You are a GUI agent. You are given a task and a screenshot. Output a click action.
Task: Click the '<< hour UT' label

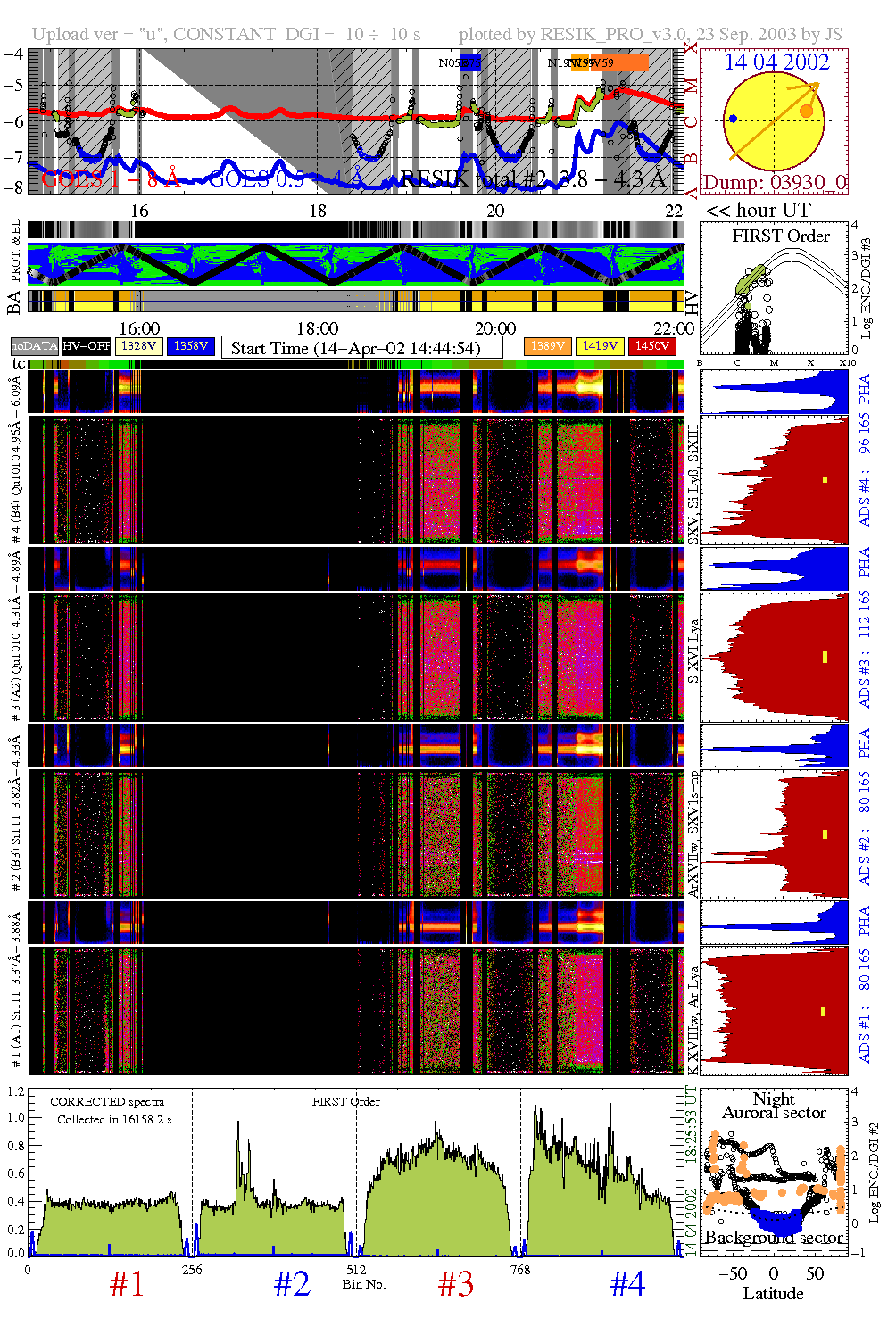[x=758, y=211]
